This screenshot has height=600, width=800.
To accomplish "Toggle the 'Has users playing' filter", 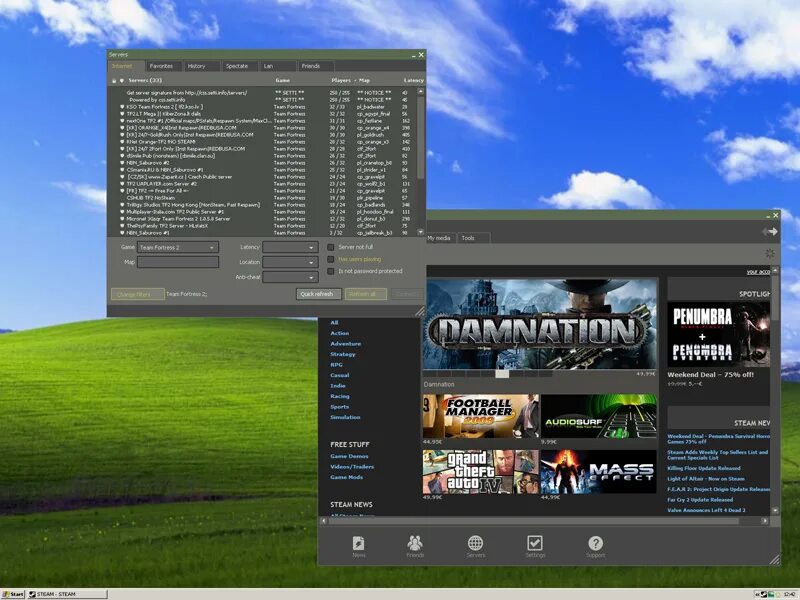I will click(330, 260).
